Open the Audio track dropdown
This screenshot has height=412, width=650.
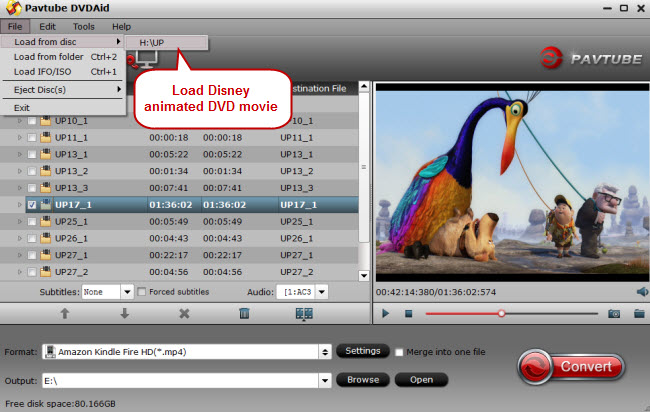[x=322, y=292]
